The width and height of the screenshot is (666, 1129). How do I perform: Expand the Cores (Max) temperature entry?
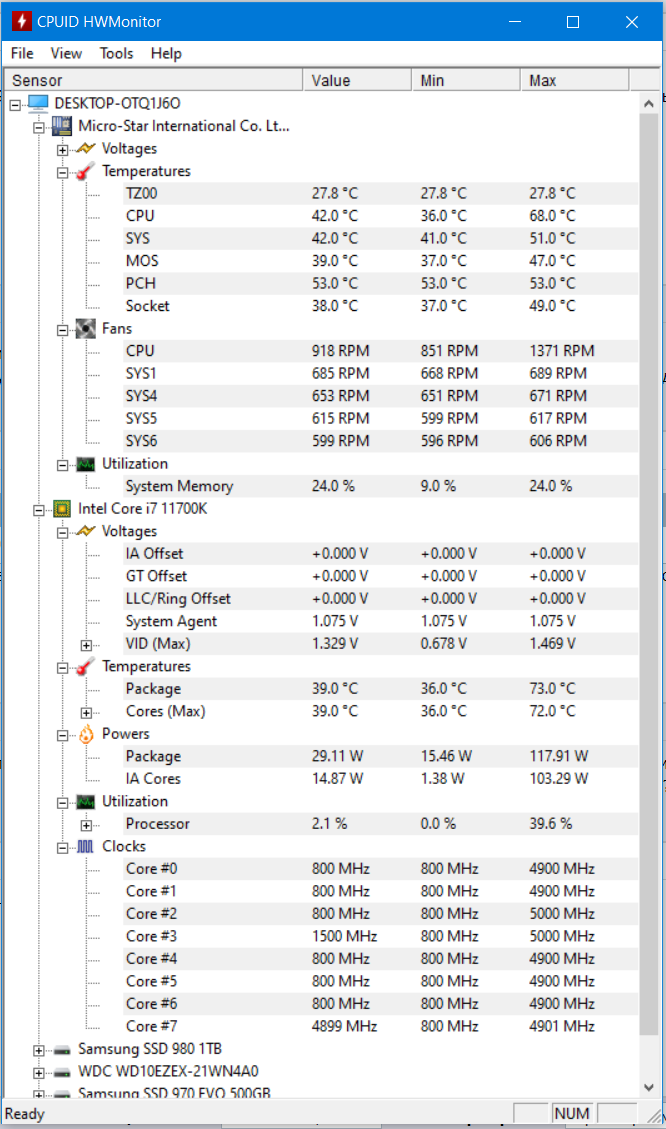click(x=86, y=712)
